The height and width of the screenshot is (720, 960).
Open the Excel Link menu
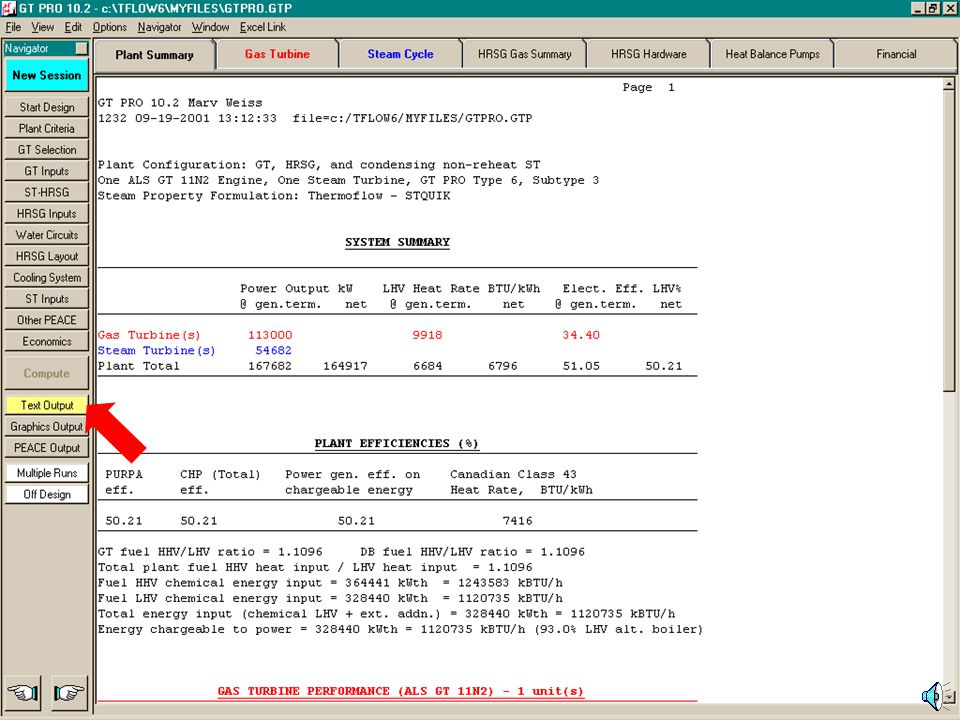coord(263,27)
